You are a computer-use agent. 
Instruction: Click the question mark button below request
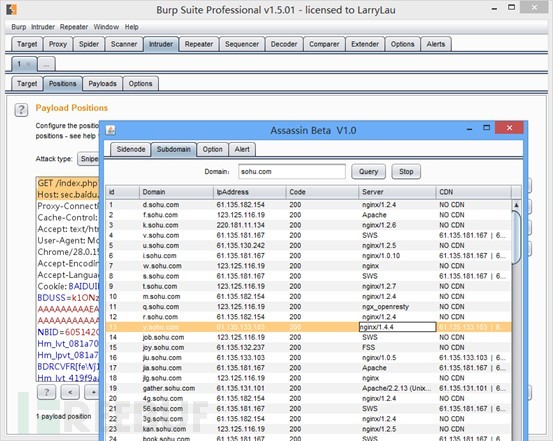tap(46, 392)
